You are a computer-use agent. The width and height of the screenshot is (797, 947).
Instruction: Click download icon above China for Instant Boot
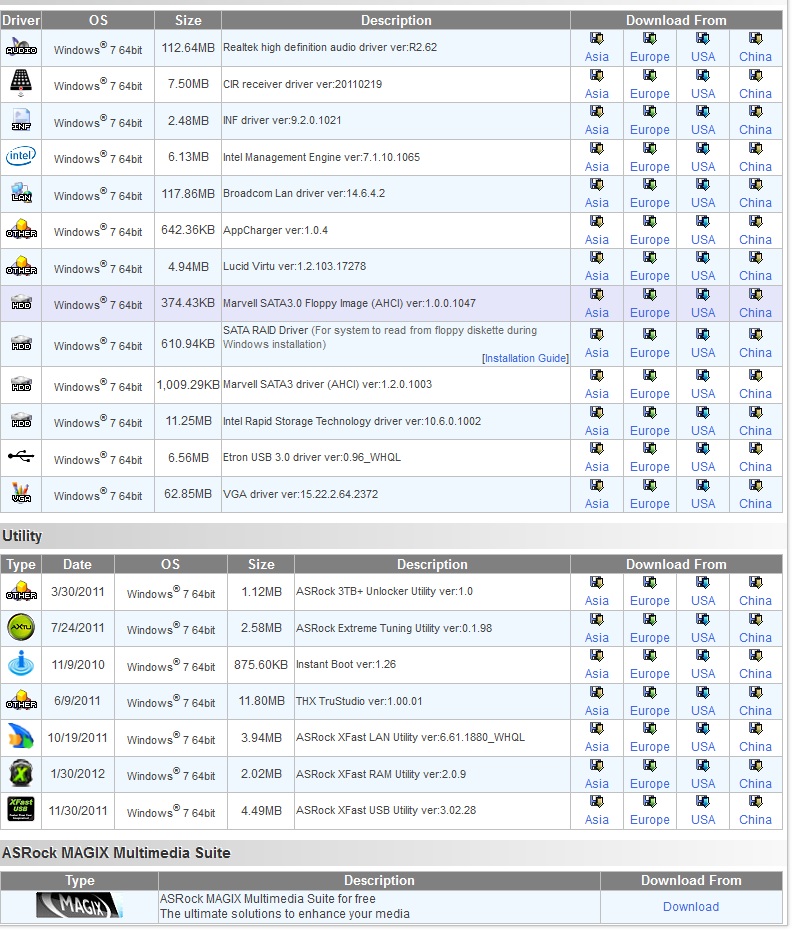[755, 655]
